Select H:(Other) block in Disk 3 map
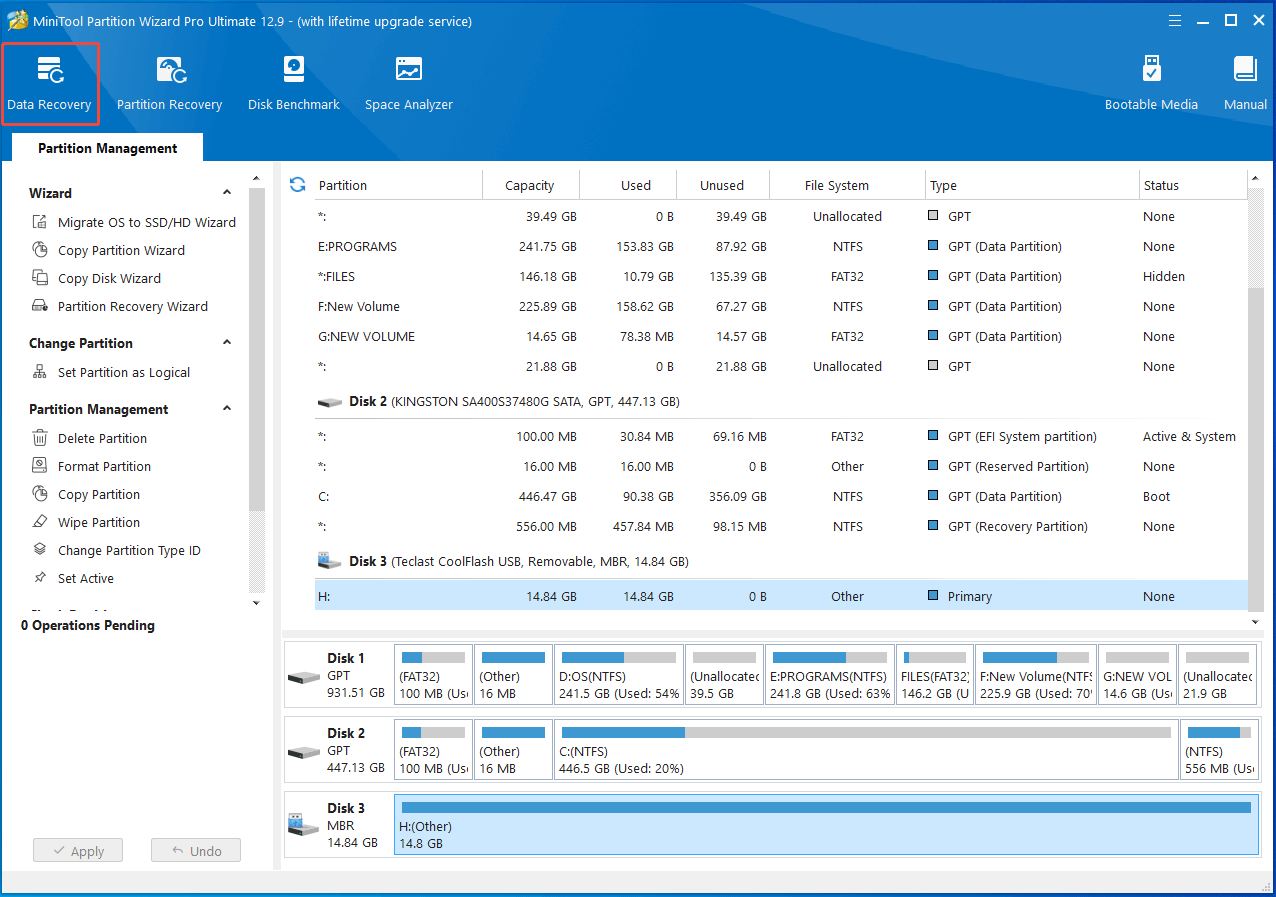Image resolution: width=1276 pixels, height=897 pixels. tap(826, 825)
